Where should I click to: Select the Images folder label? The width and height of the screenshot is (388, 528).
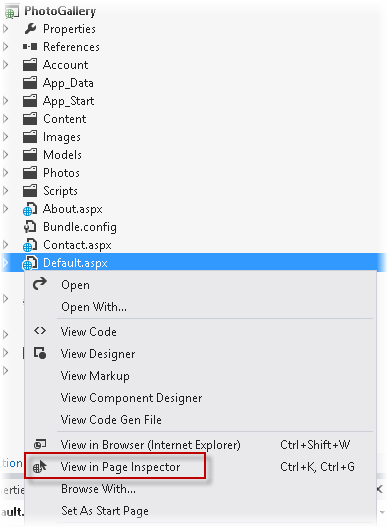click(x=62, y=137)
